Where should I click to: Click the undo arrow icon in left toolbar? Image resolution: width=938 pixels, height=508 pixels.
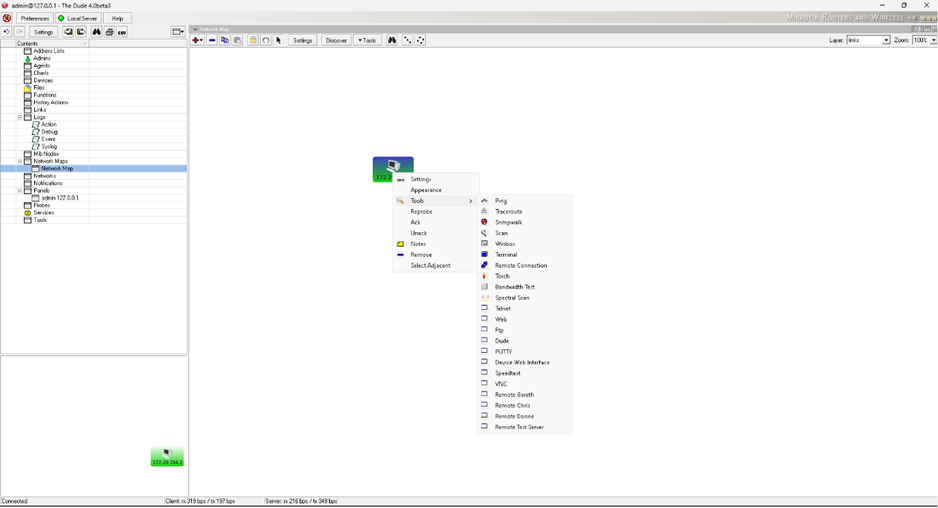click(7, 32)
